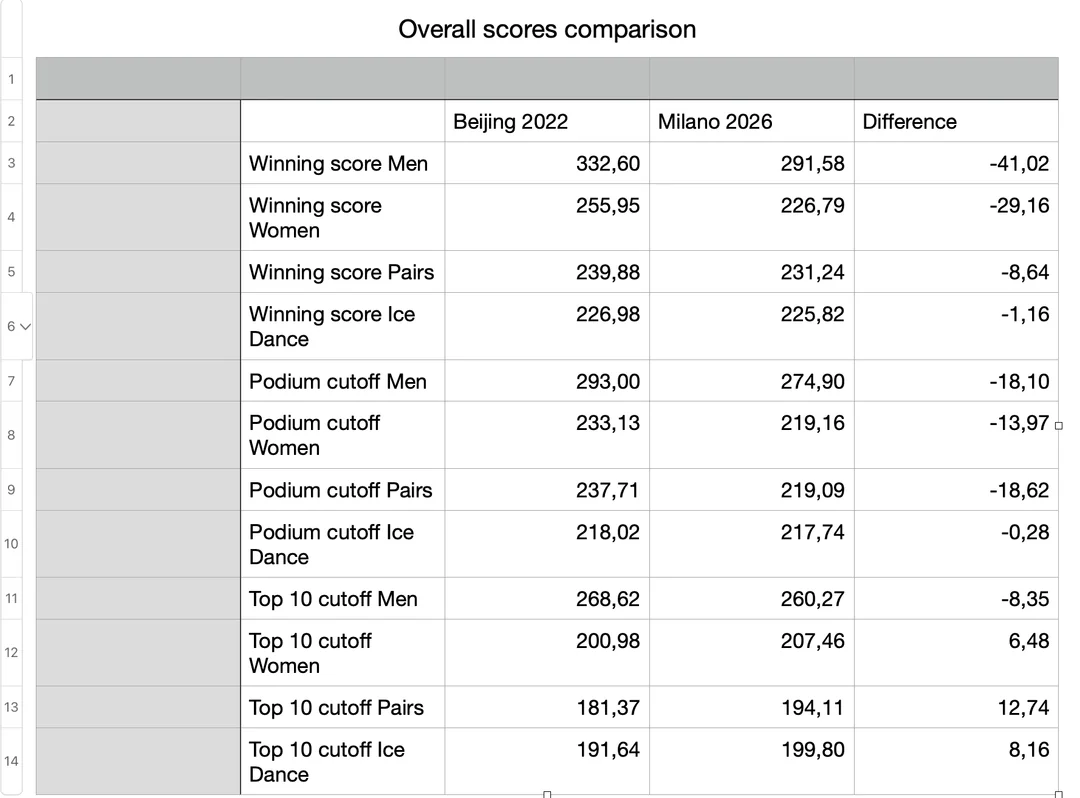The image size is (1080, 798).
Task: Select the -41,02 difference cell
Action: [955, 163]
